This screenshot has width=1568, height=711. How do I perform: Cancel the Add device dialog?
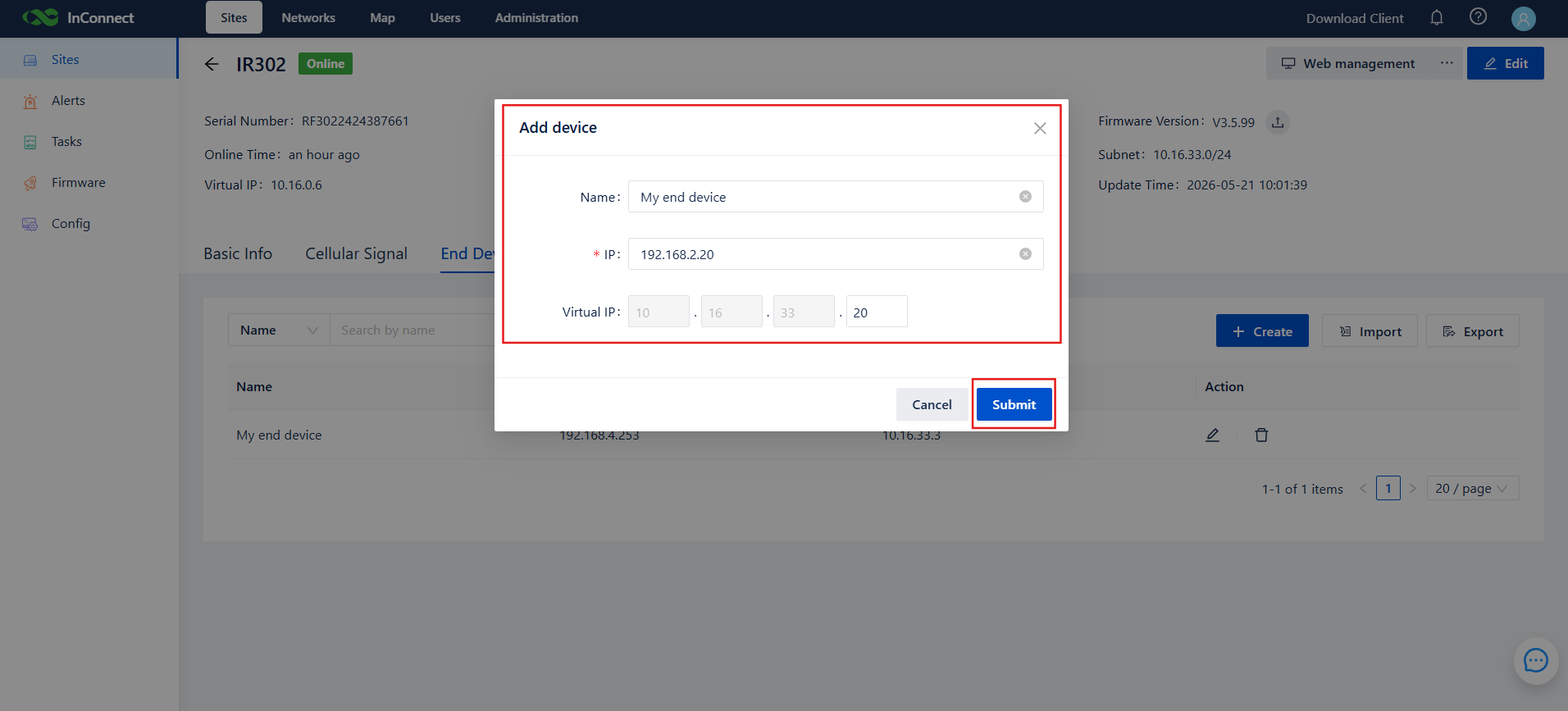[x=932, y=404]
